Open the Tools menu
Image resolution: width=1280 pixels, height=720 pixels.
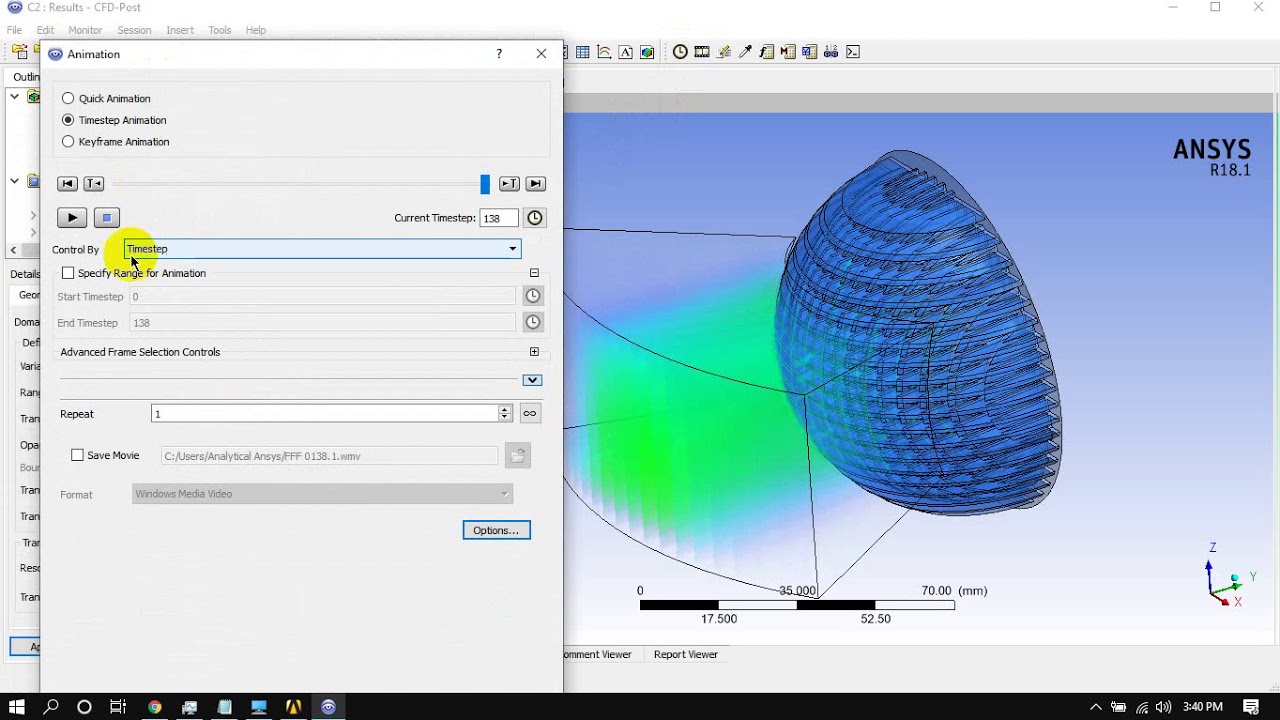(220, 30)
